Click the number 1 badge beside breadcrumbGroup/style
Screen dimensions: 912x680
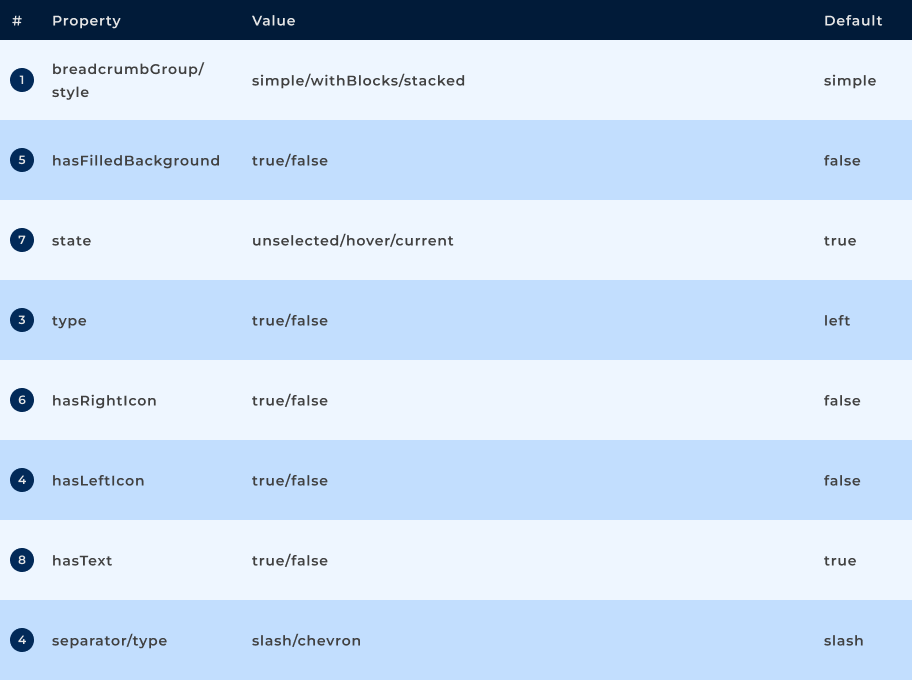(x=22, y=80)
